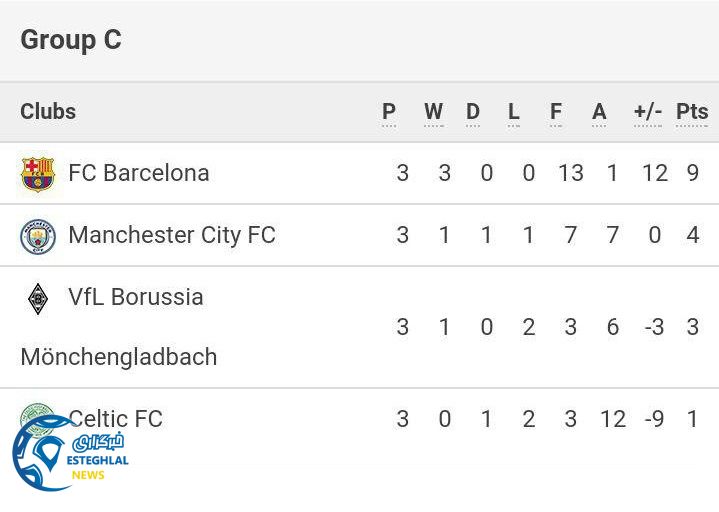Click the A (goals against) column header

click(x=599, y=112)
